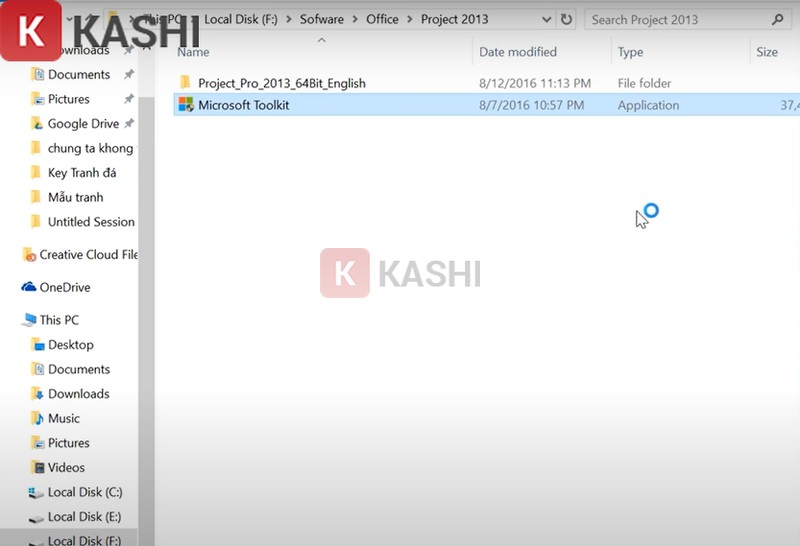800x546 pixels.
Task: Click the Mẫu tranh folder icon
Action: (36, 197)
